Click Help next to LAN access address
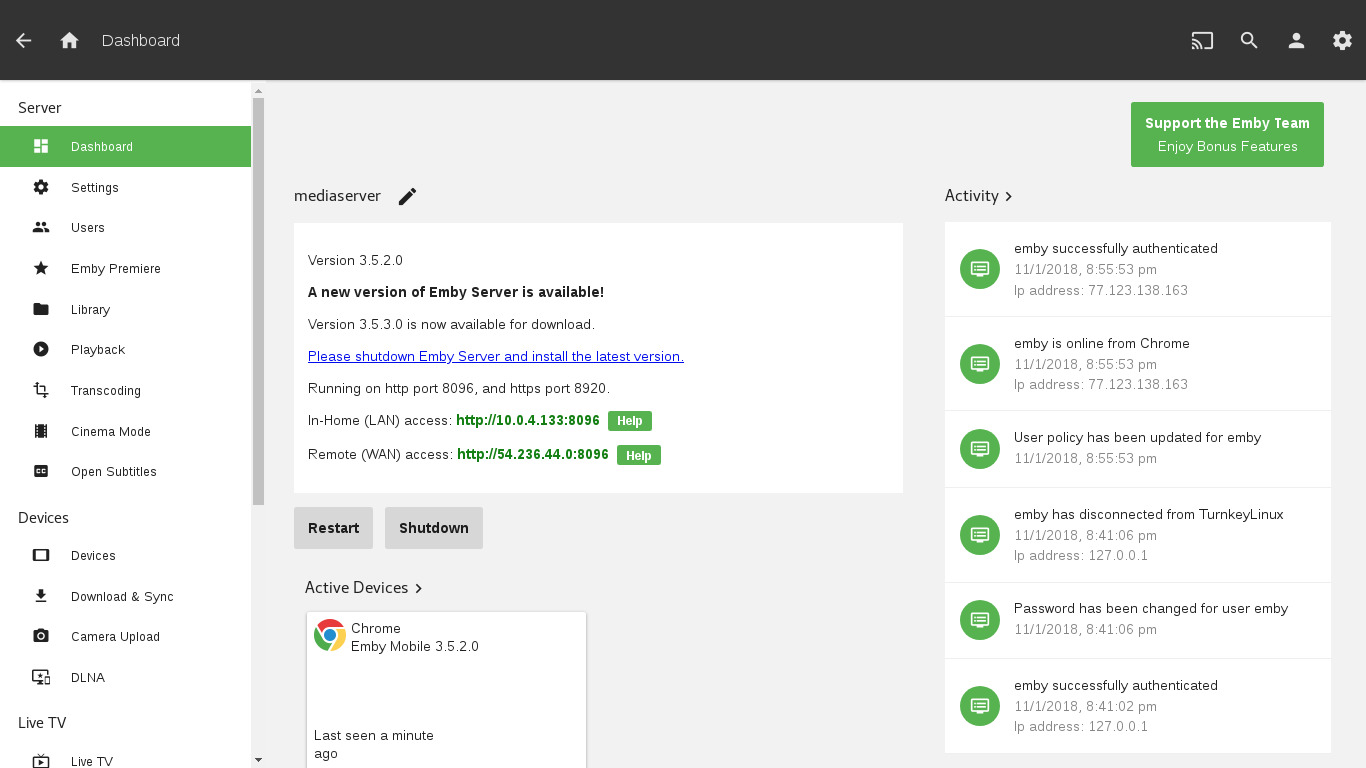This screenshot has height=768, width=1366. pyautogui.click(x=629, y=421)
